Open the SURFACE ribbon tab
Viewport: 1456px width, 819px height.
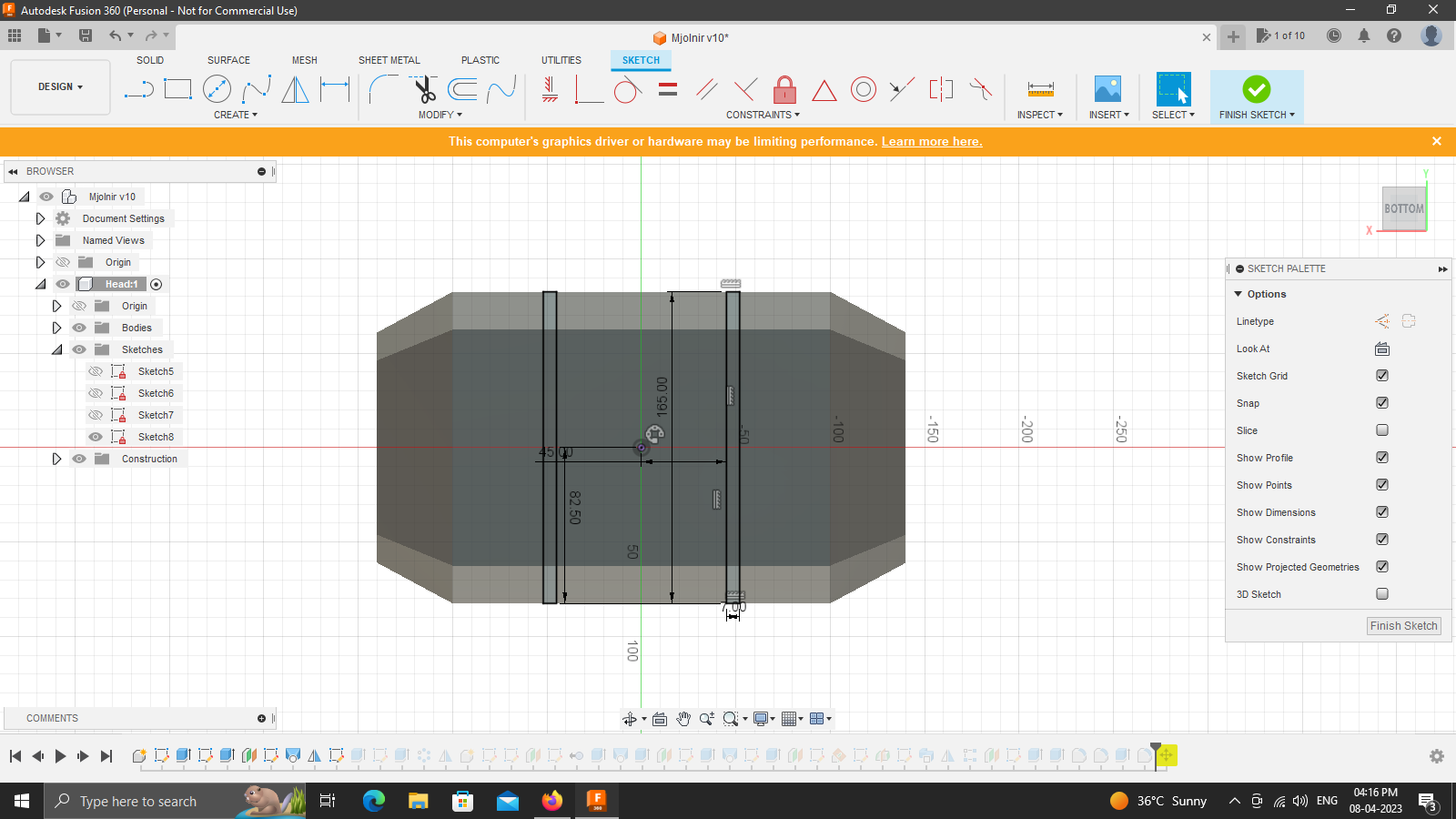coord(227,60)
